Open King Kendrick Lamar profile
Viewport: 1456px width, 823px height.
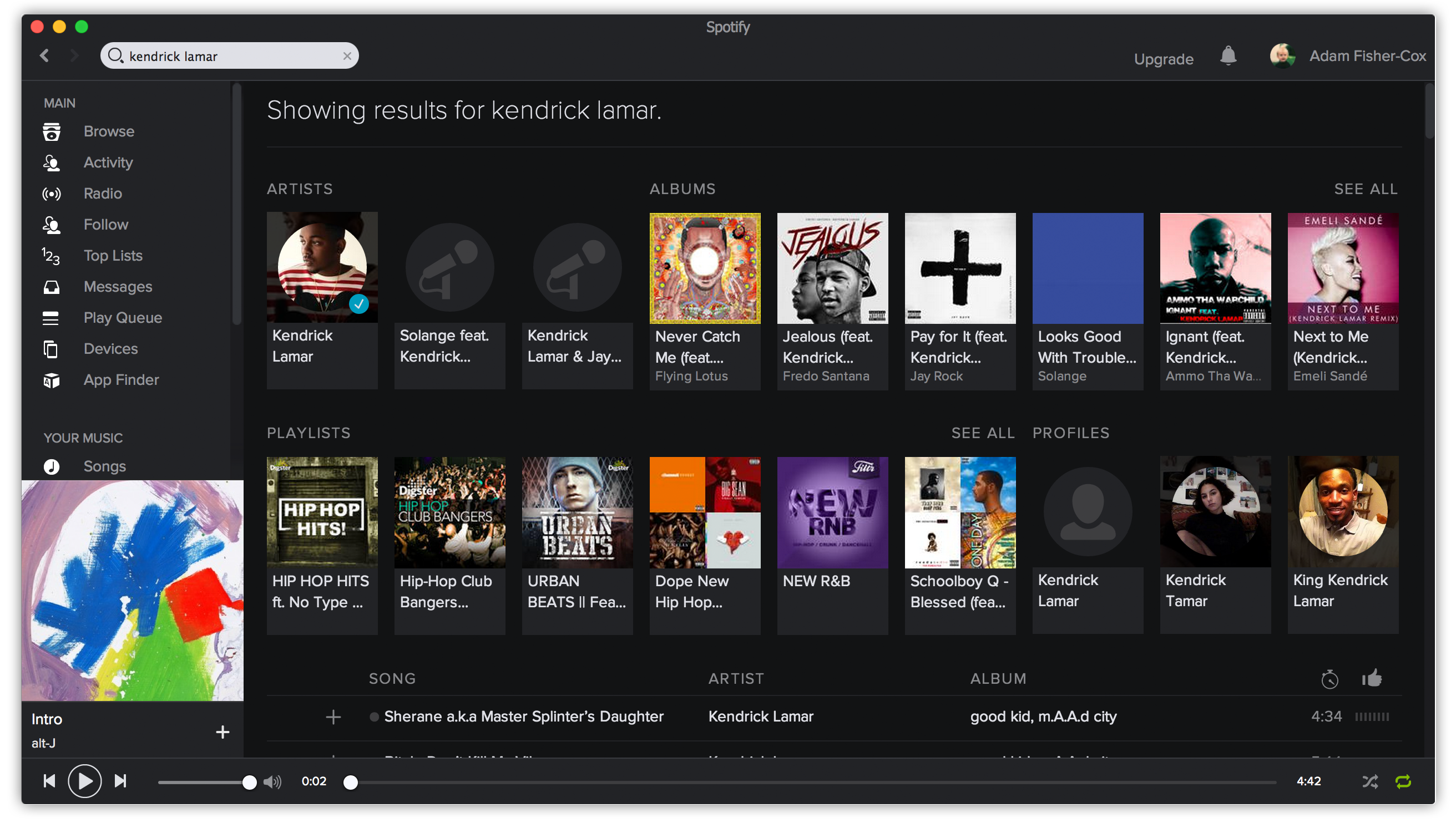pyautogui.click(x=1343, y=545)
